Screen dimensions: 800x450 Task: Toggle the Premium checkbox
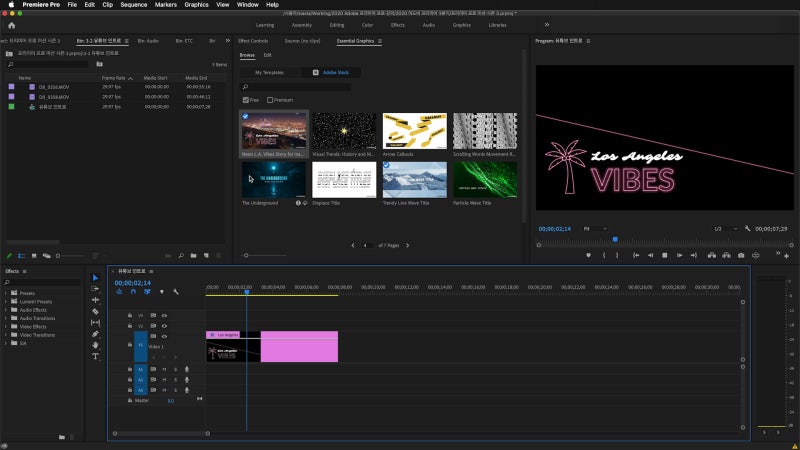click(270, 100)
